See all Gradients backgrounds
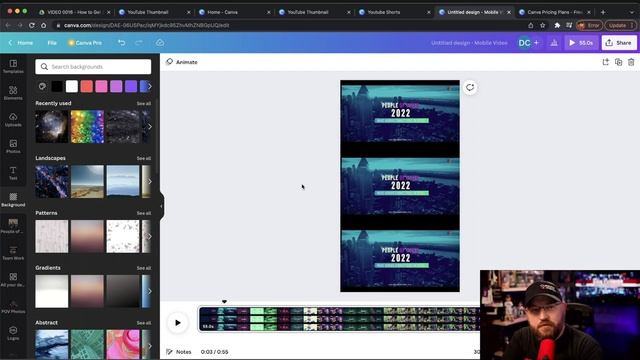 click(x=144, y=268)
